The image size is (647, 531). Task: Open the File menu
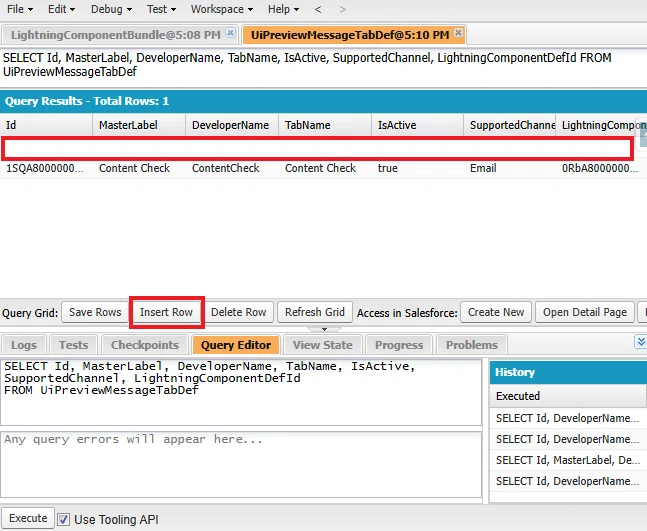(19, 9)
